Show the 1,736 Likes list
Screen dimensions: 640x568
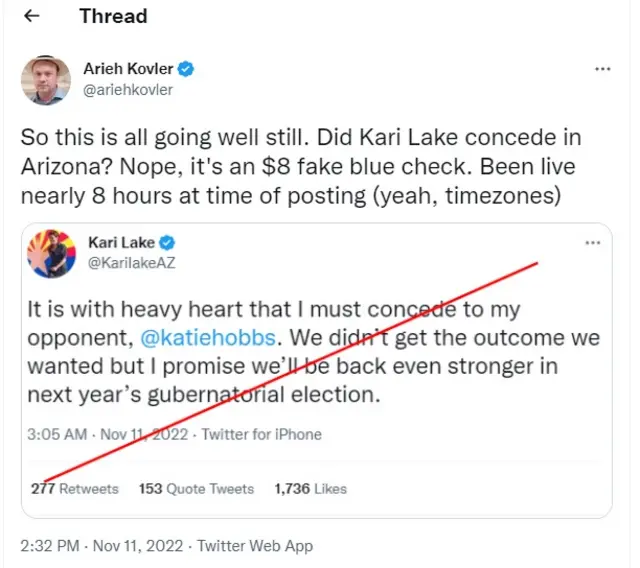click(x=309, y=489)
